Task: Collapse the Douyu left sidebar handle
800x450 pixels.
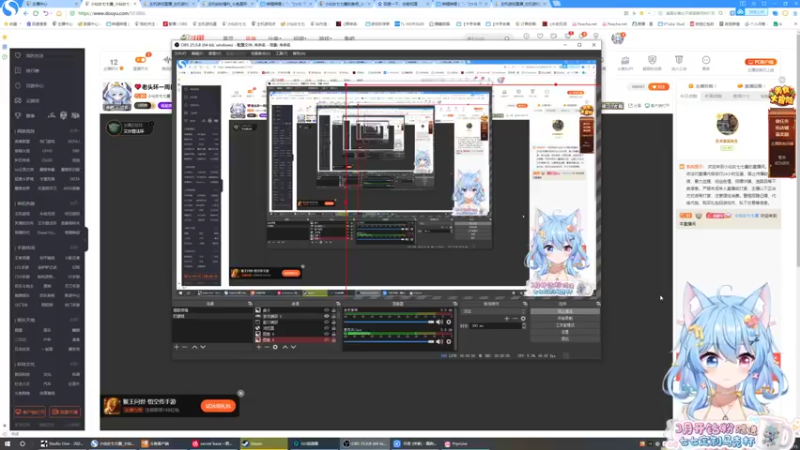Action: click(x=86, y=239)
